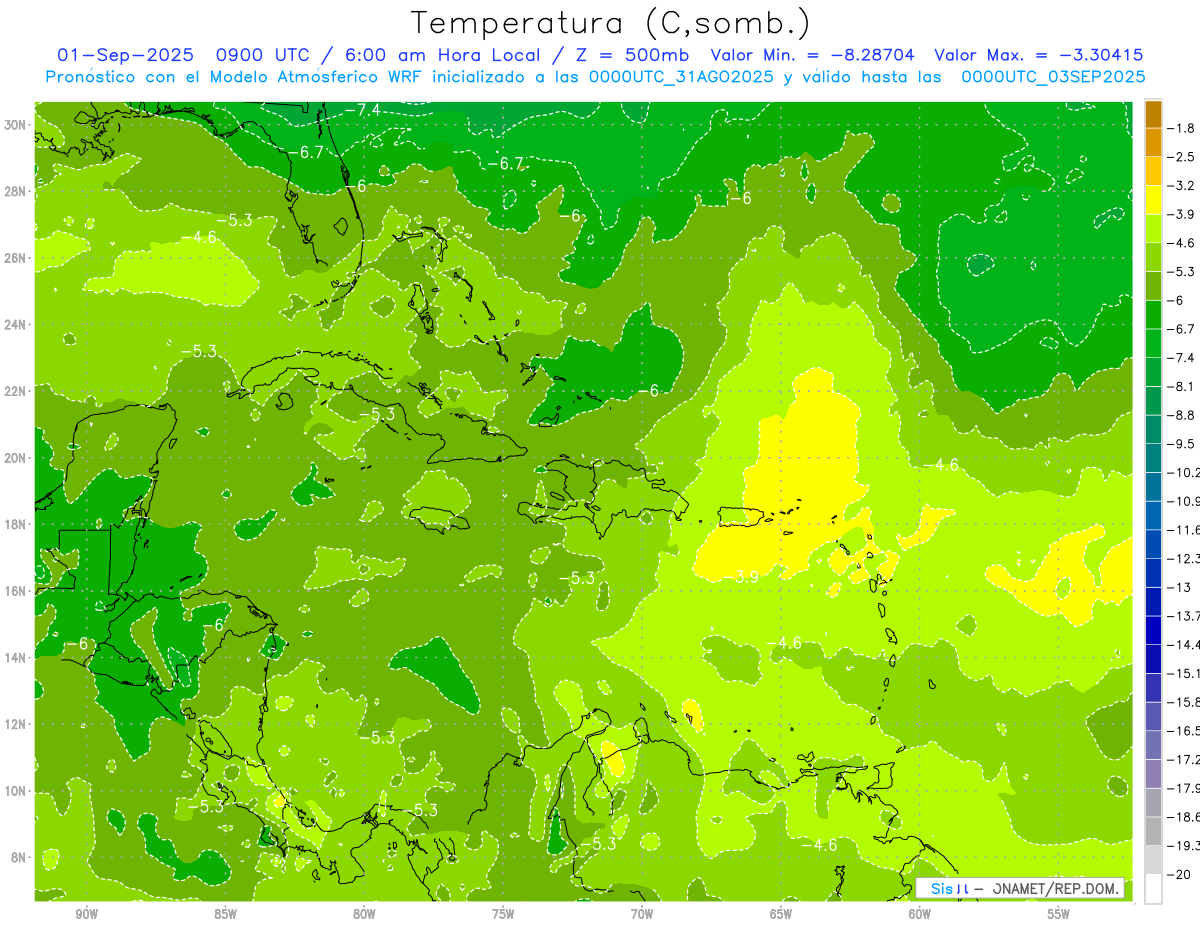Click the colorbar swatch between -4.6 and -5.3
Screen dimensions: 1200x927
click(x=1153, y=257)
